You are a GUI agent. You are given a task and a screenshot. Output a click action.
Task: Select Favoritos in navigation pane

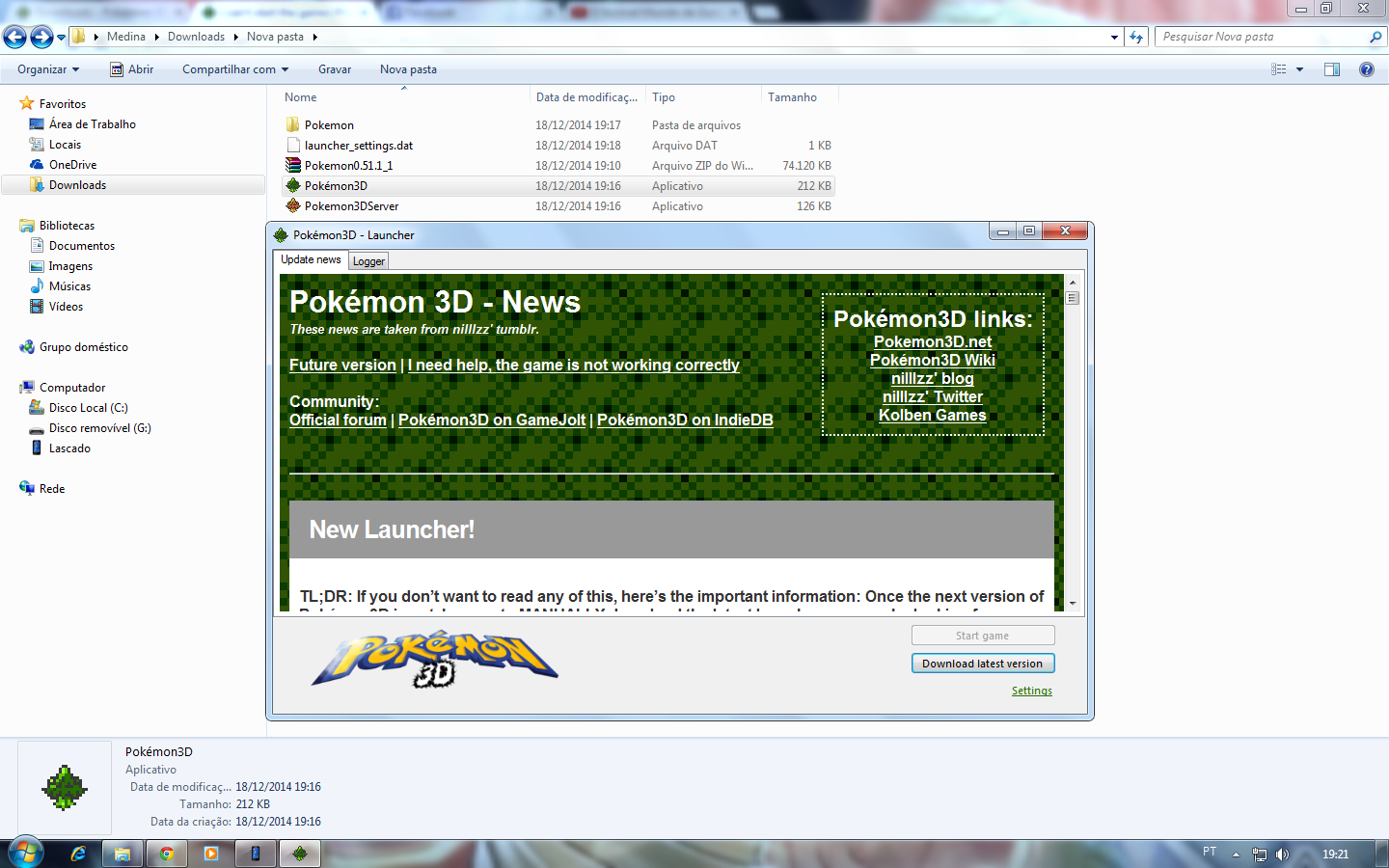coord(63,104)
